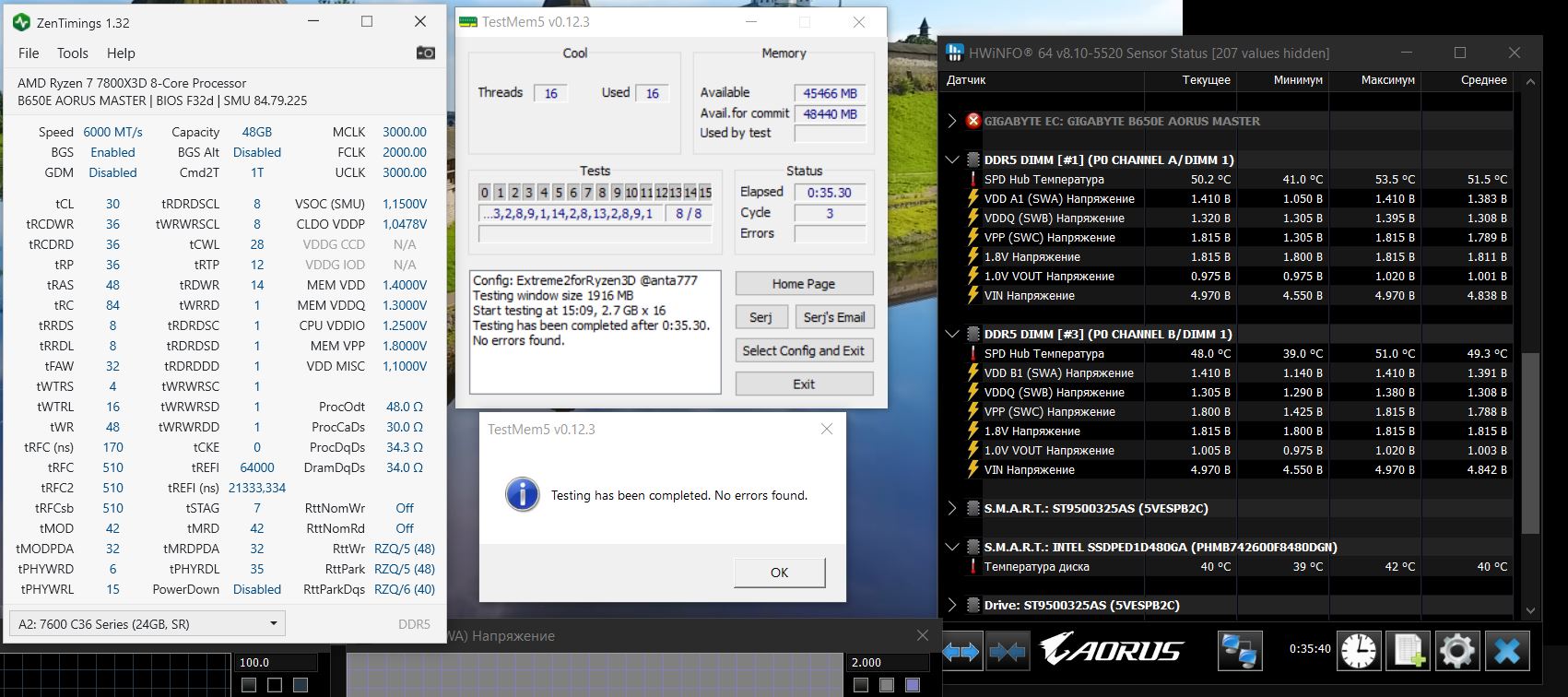Screen dimensions: 1568x697
Task: Open the A2: 7600 C36 Series module dropdown
Action: [x=147, y=623]
